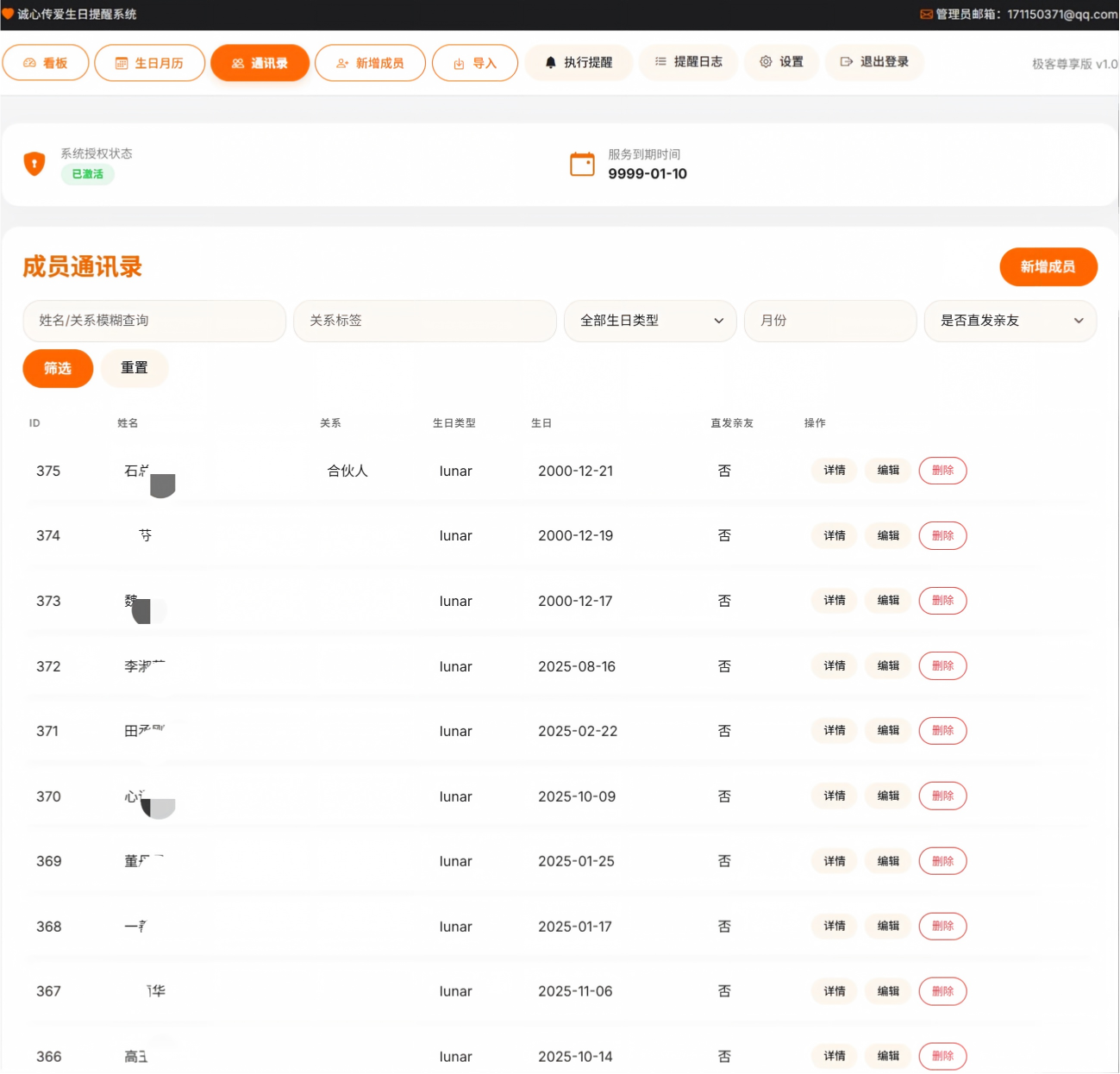Click 编辑 for member ID 375

888,471
